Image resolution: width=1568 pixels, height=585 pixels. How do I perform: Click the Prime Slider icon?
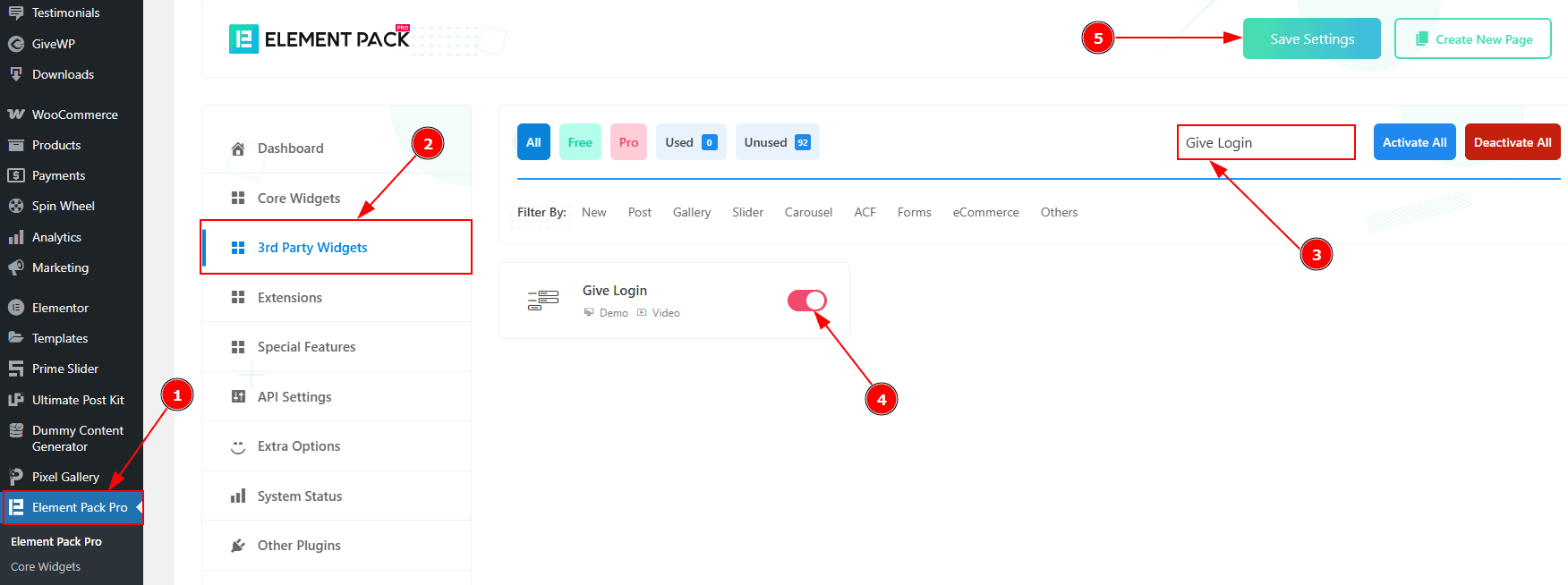(16, 369)
